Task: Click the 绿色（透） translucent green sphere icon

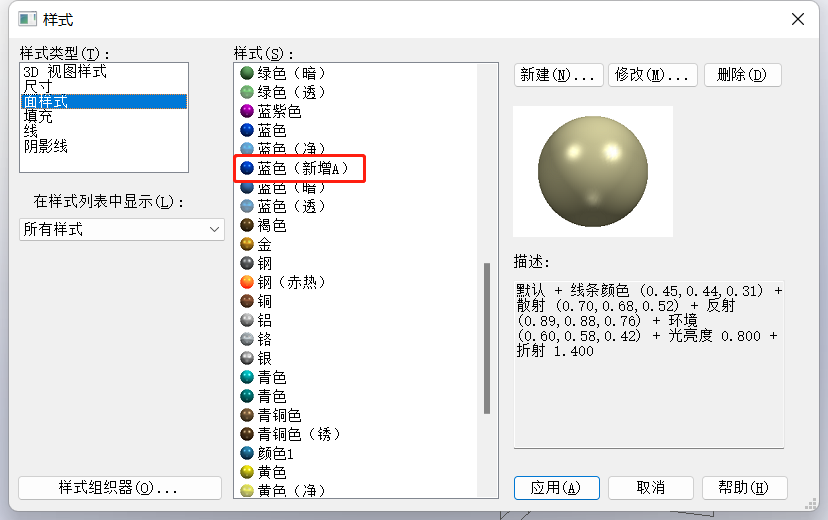Action: [x=247, y=92]
